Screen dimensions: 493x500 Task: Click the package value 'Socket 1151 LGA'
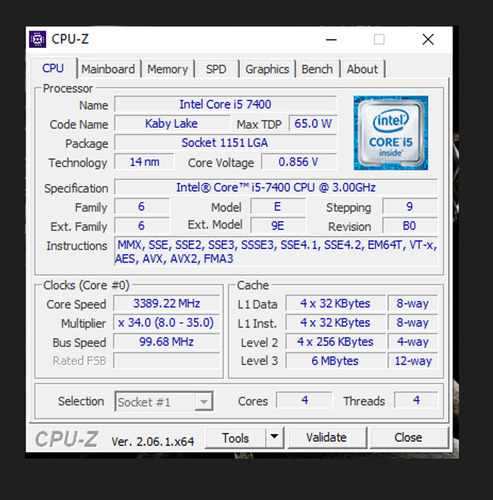pyautogui.click(x=225, y=143)
